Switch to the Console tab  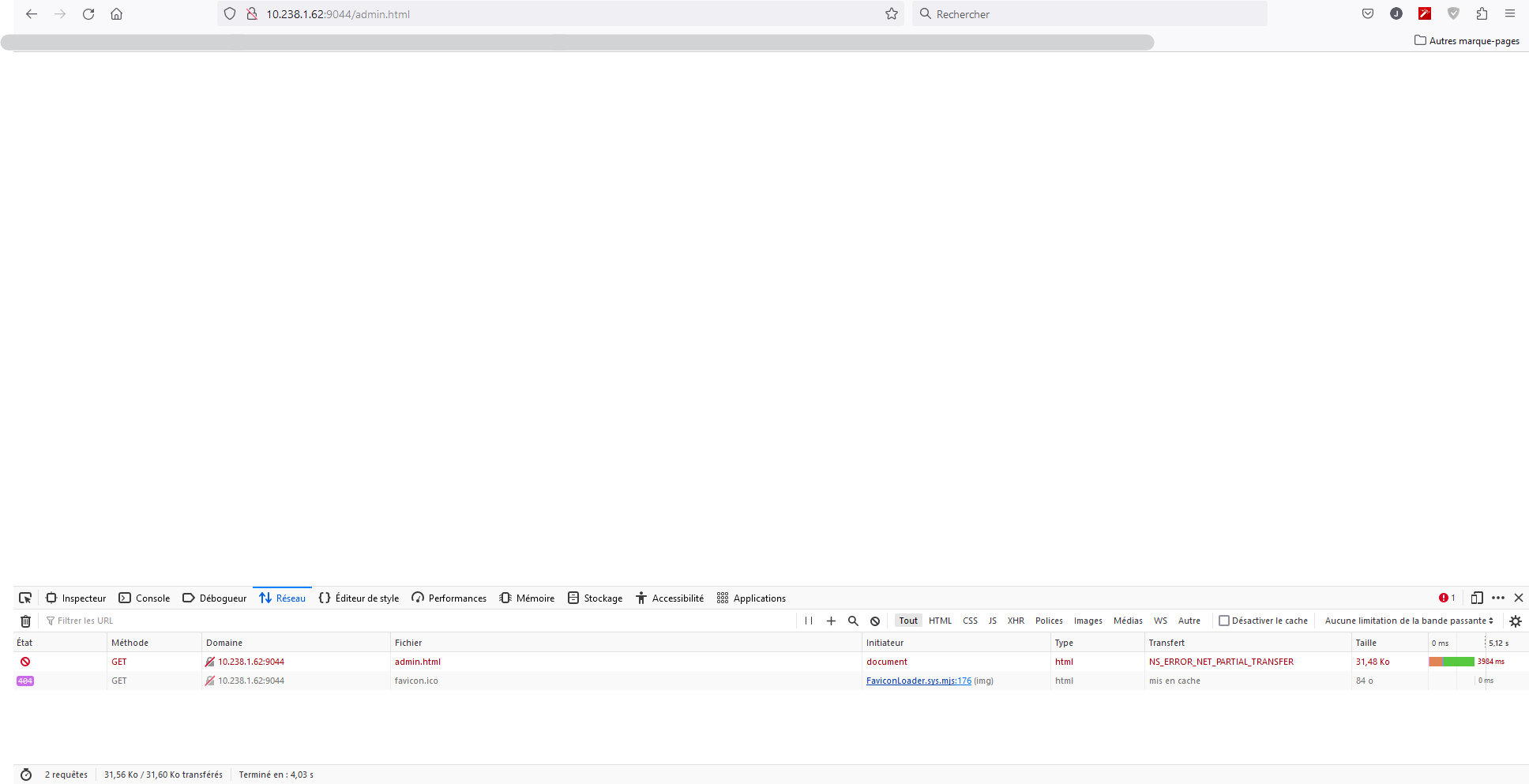(145, 598)
